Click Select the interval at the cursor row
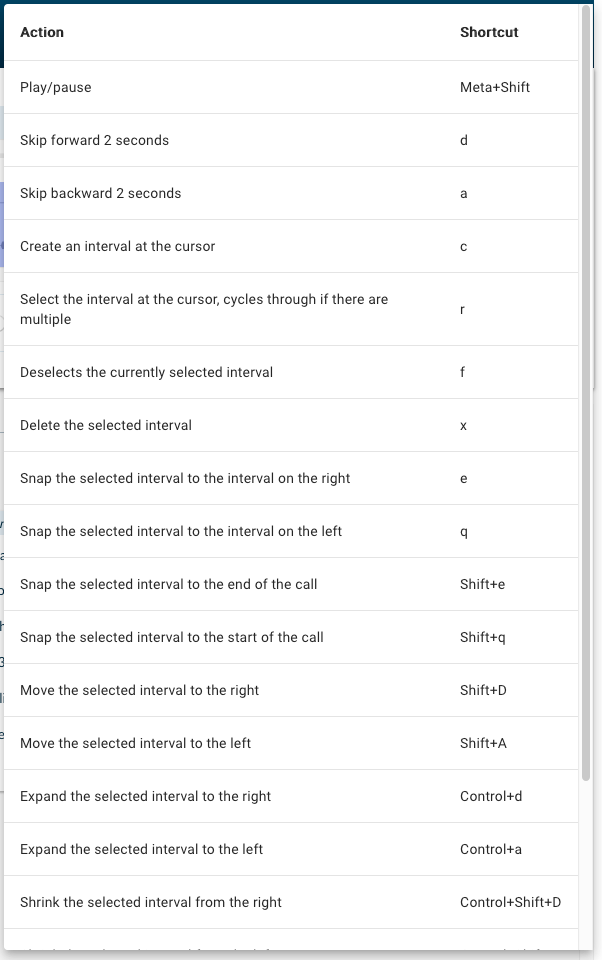The image size is (602, 960). (x=291, y=309)
